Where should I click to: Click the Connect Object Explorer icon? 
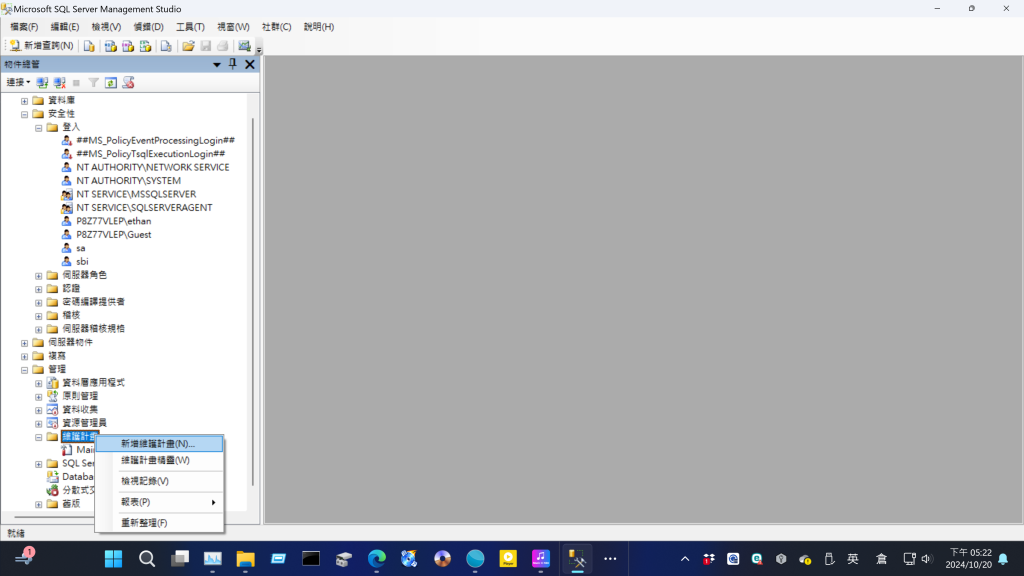[42, 83]
